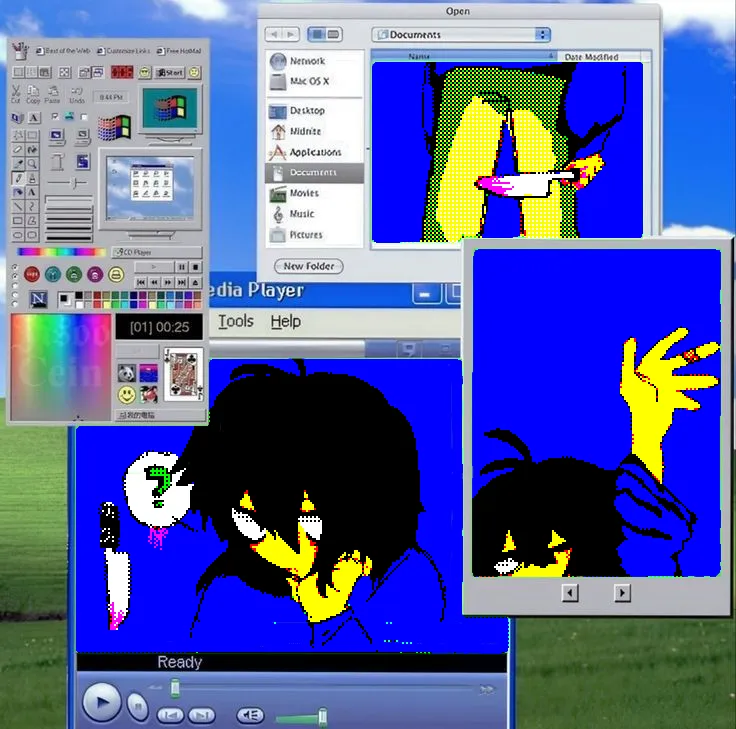Image resolution: width=736 pixels, height=729 pixels.
Task: Click the Free HotMail link
Action: point(179,51)
